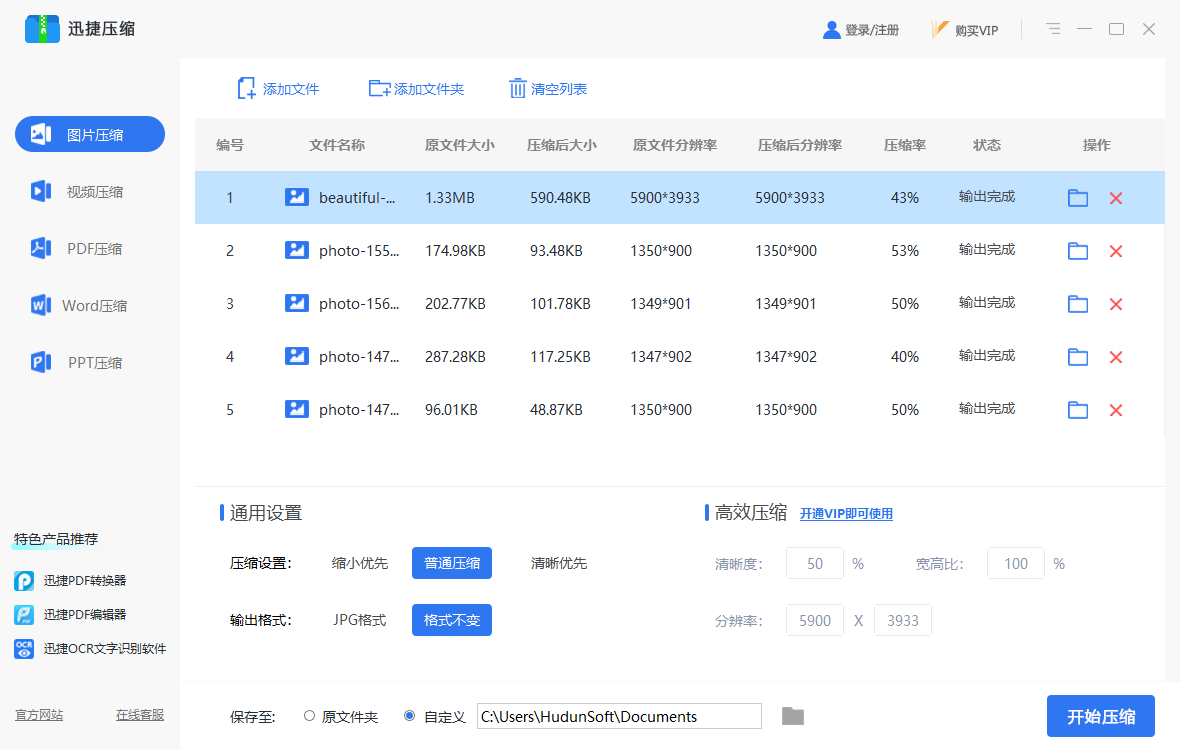Delete row 5 with the red X
Viewport: 1180px width, 750px height.
click(x=1116, y=410)
